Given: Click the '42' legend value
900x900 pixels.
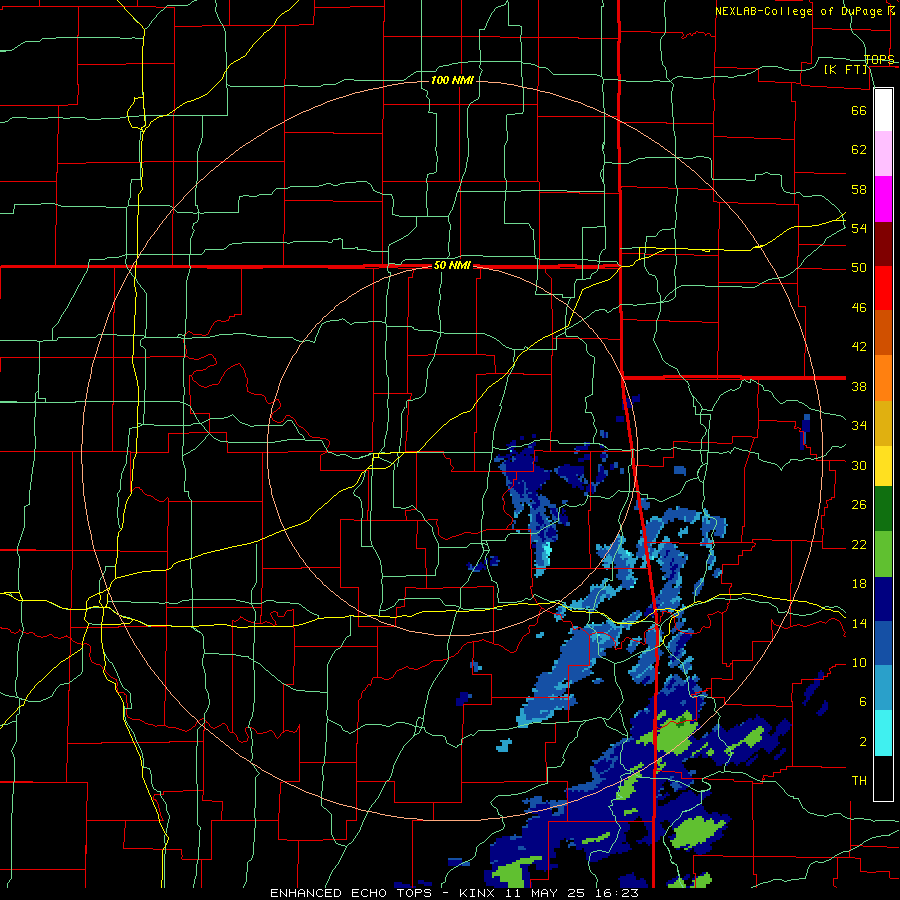Looking at the screenshot, I should tap(859, 347).
